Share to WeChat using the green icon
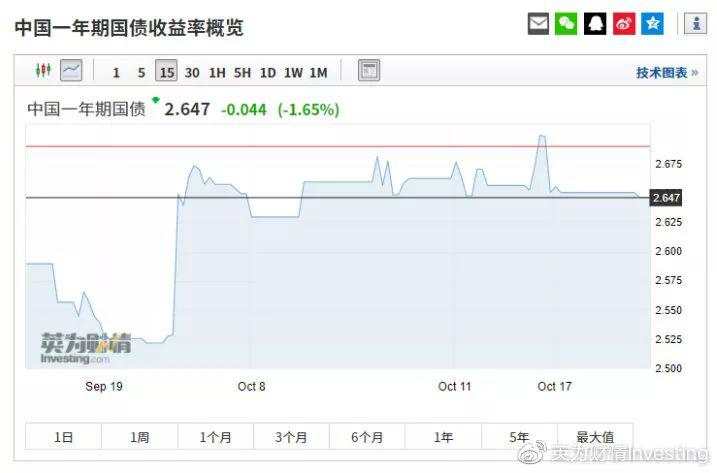 (x=566, y=23)
